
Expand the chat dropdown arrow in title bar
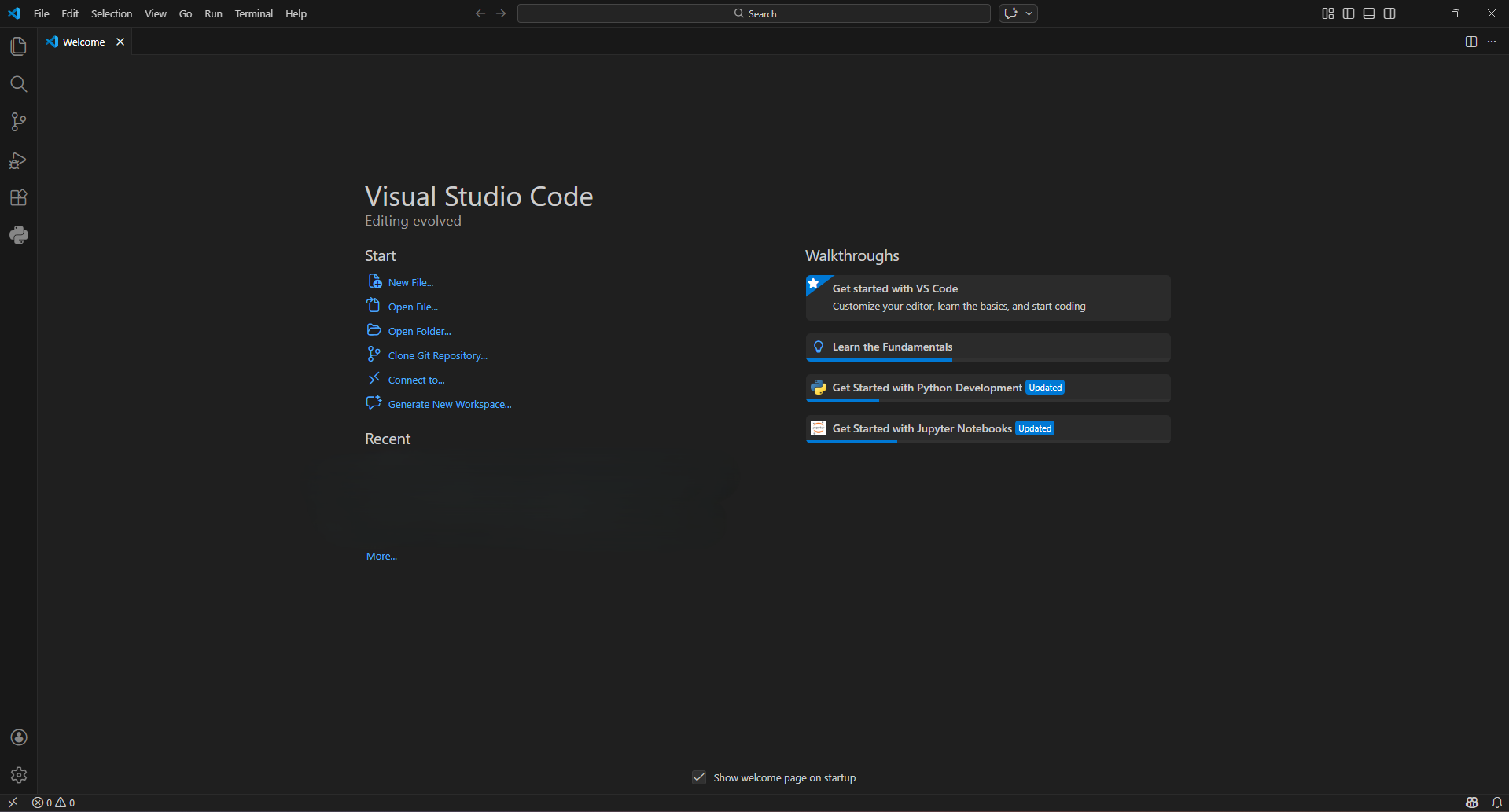1029,13
